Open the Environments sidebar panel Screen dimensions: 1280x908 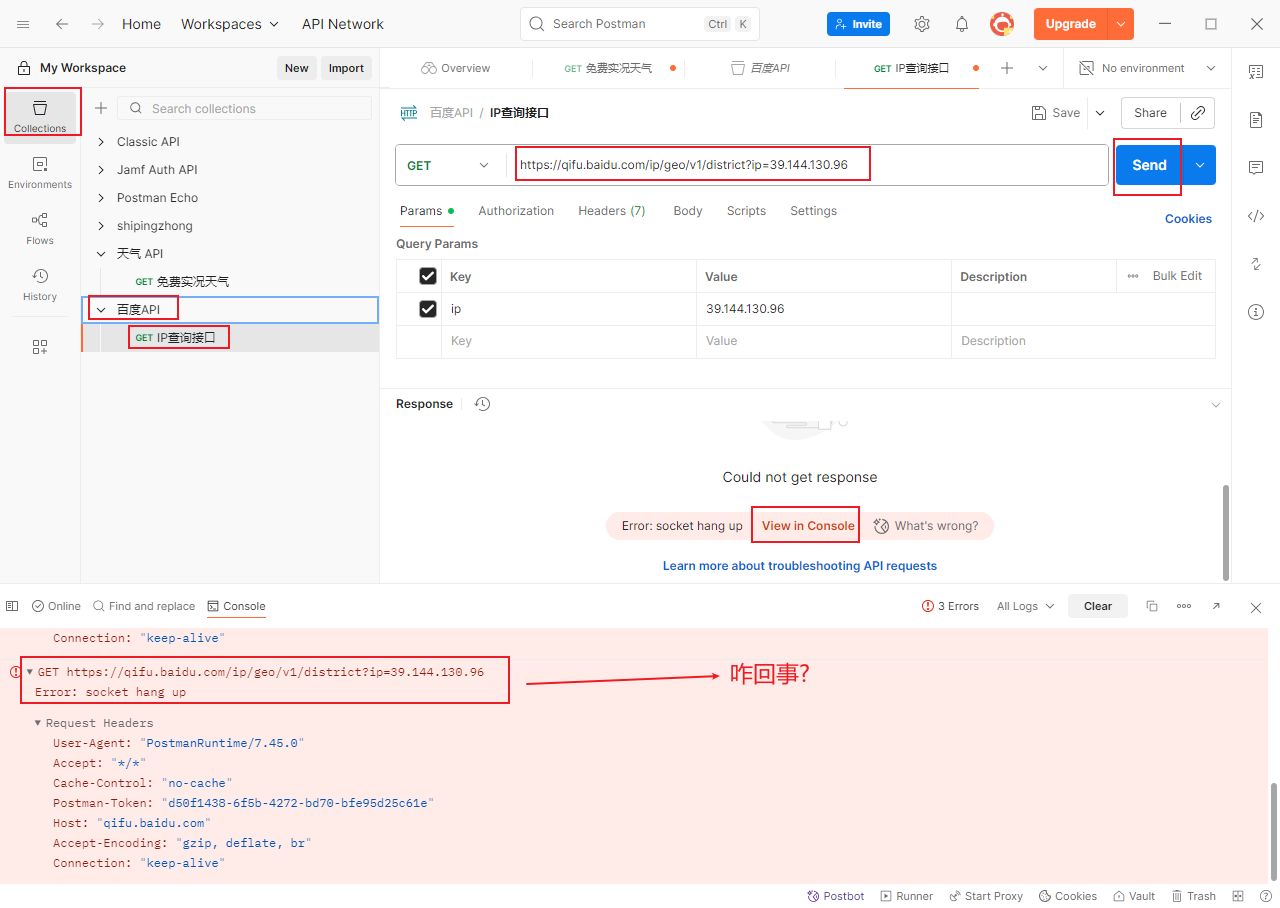point(40,172)
